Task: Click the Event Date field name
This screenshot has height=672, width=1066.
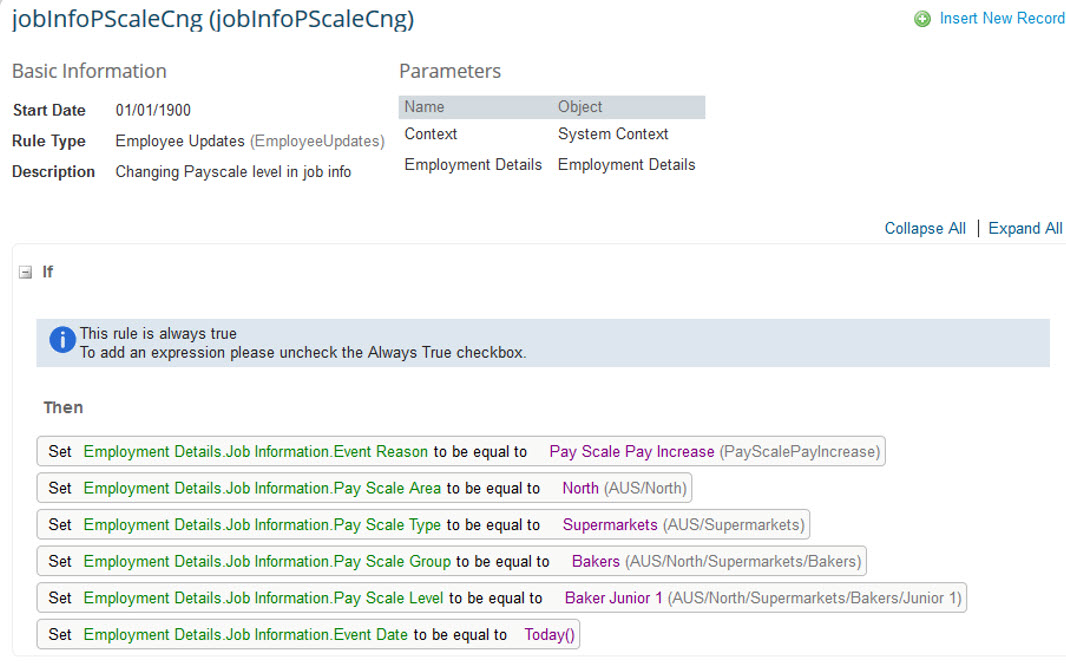Action: 245,635
